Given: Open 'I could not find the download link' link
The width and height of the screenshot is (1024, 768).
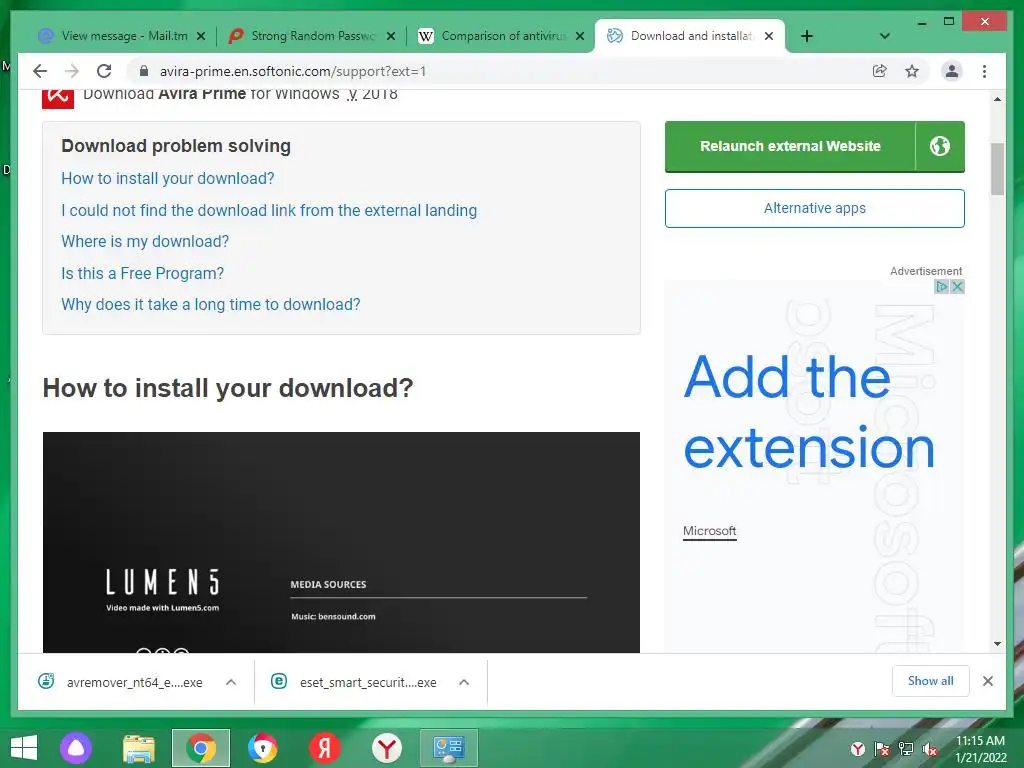Looking at the screenshot, I should pos(269,210).
